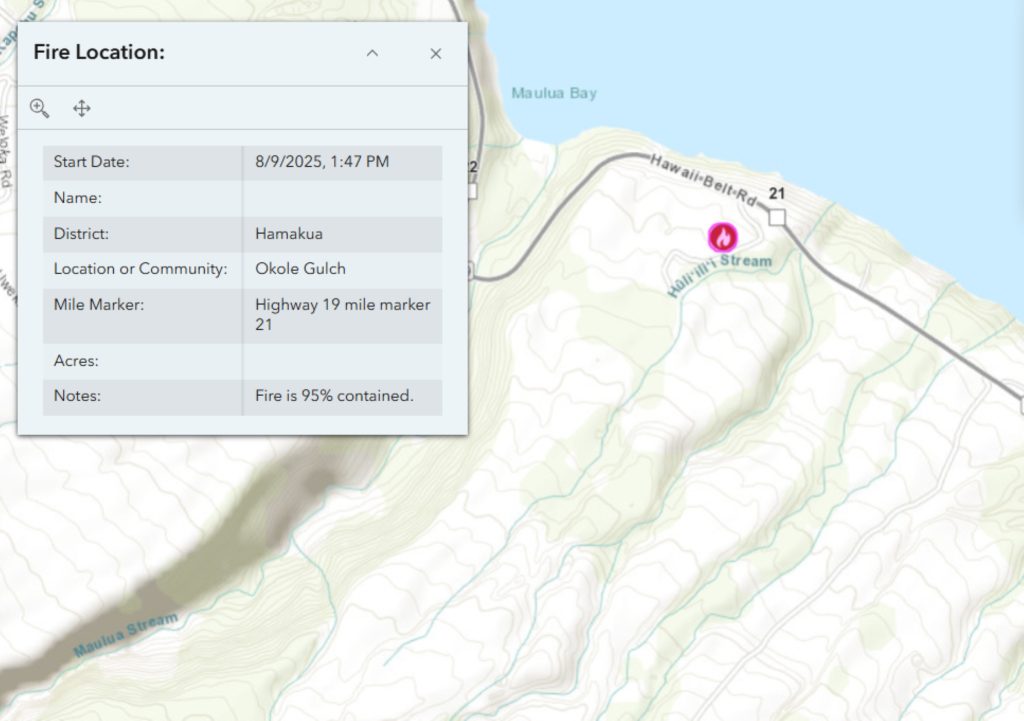The width and height of the screenshot is (1024, 721).
Task: Click the Mile Marker field label
Action: click(99, 304)
